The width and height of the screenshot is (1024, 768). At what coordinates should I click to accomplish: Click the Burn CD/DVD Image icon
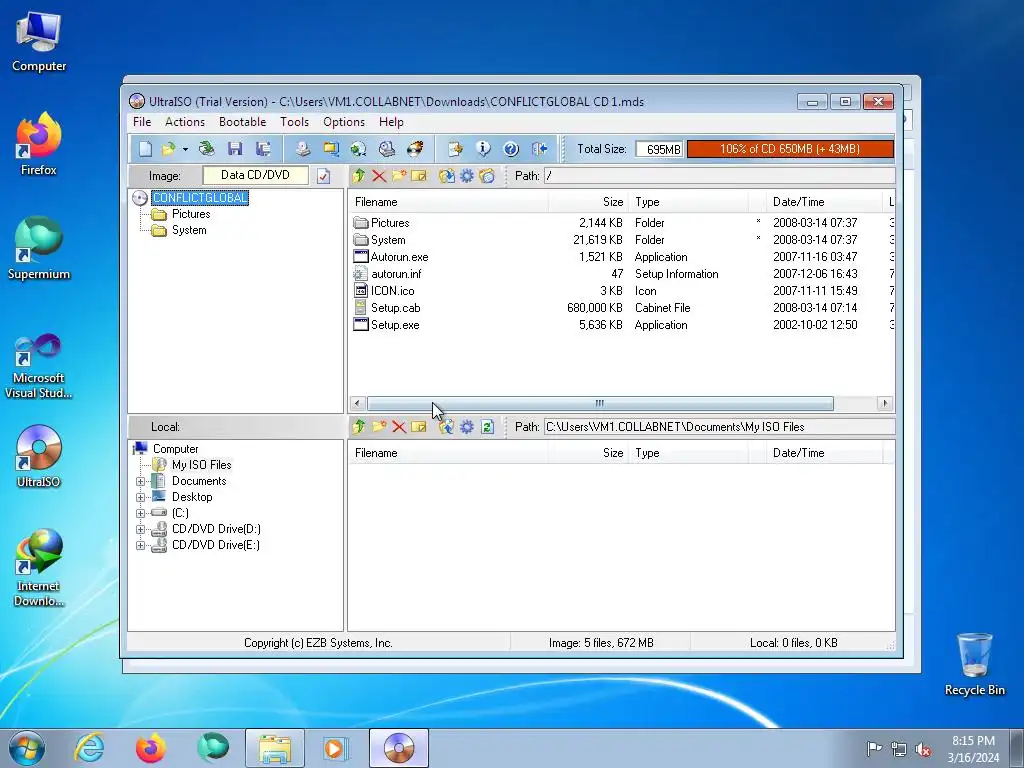coord(415,149)
